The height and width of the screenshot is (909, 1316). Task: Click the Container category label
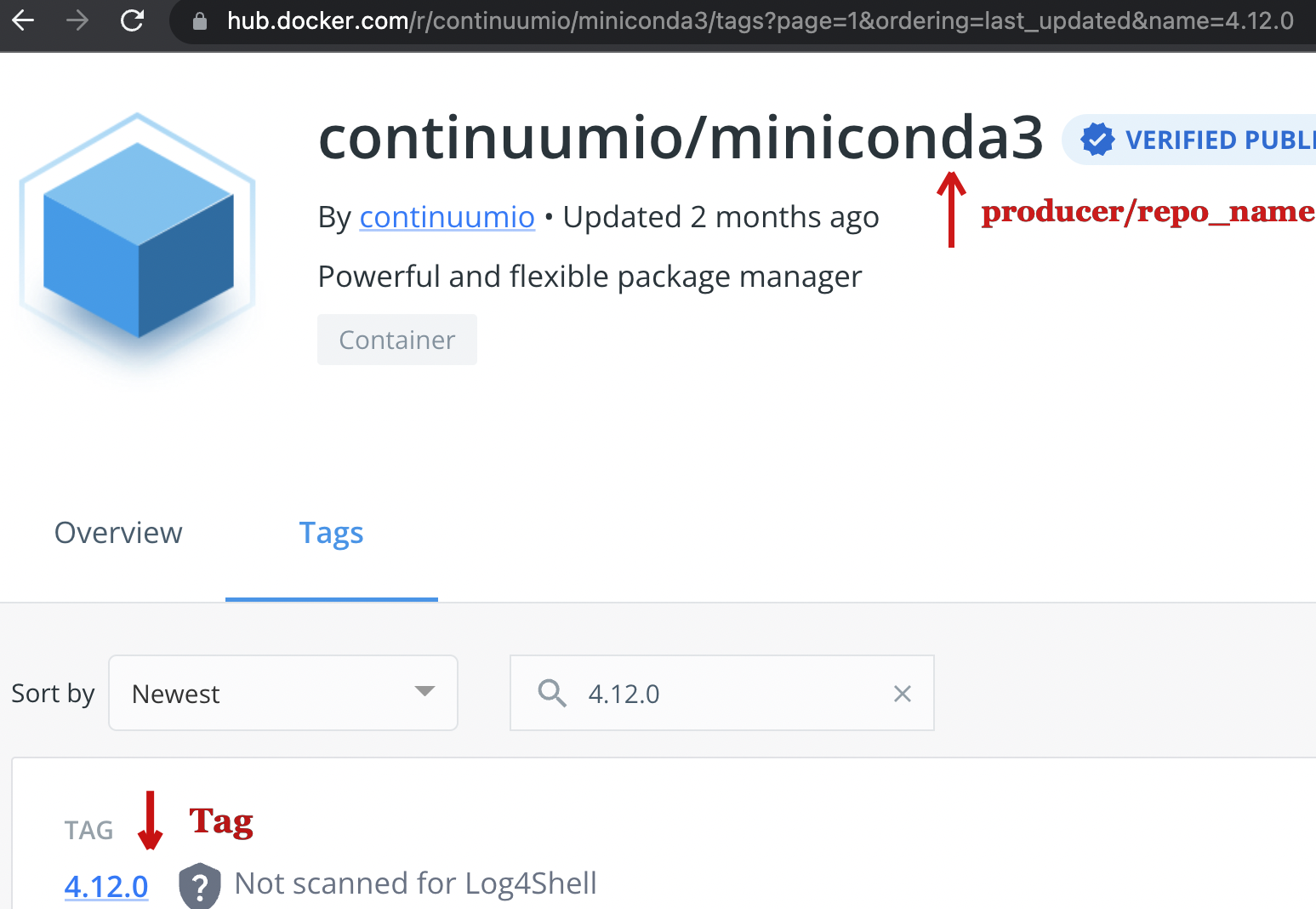[x=397, y=340]
